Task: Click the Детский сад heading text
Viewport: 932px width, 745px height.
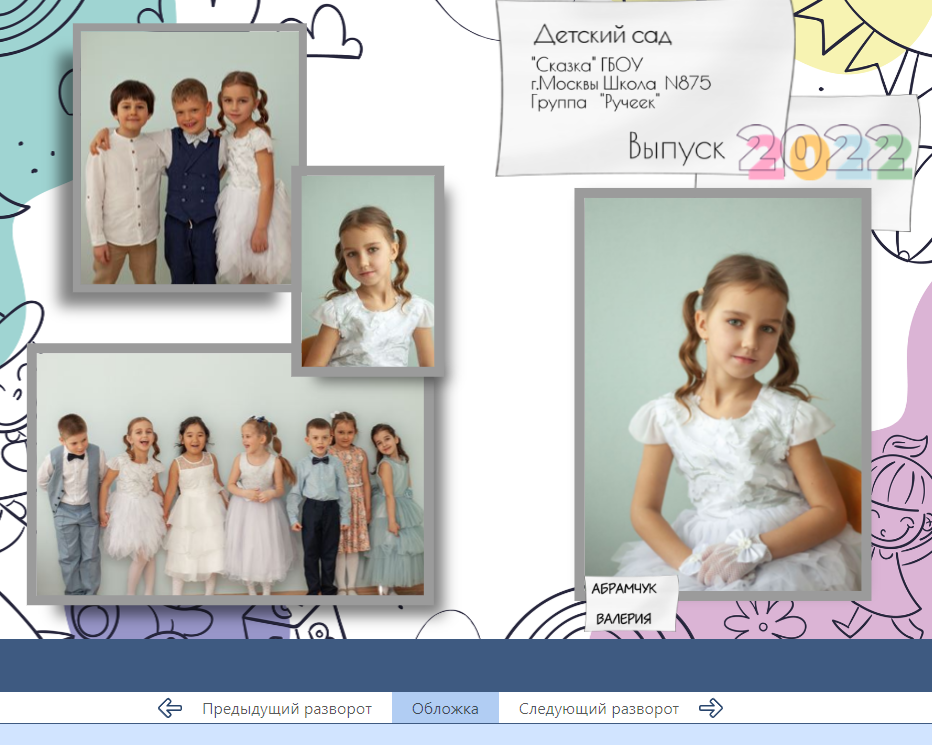Action: [602, 37]
